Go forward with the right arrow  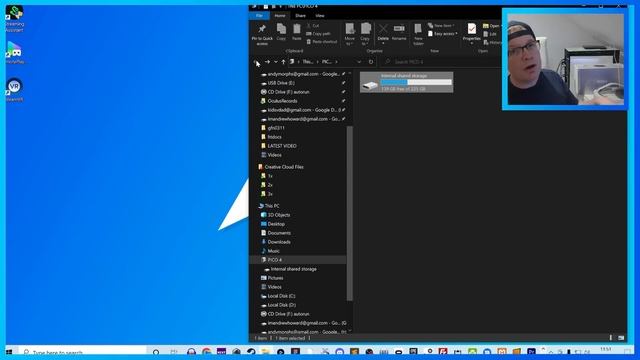[x=267, y=62]
